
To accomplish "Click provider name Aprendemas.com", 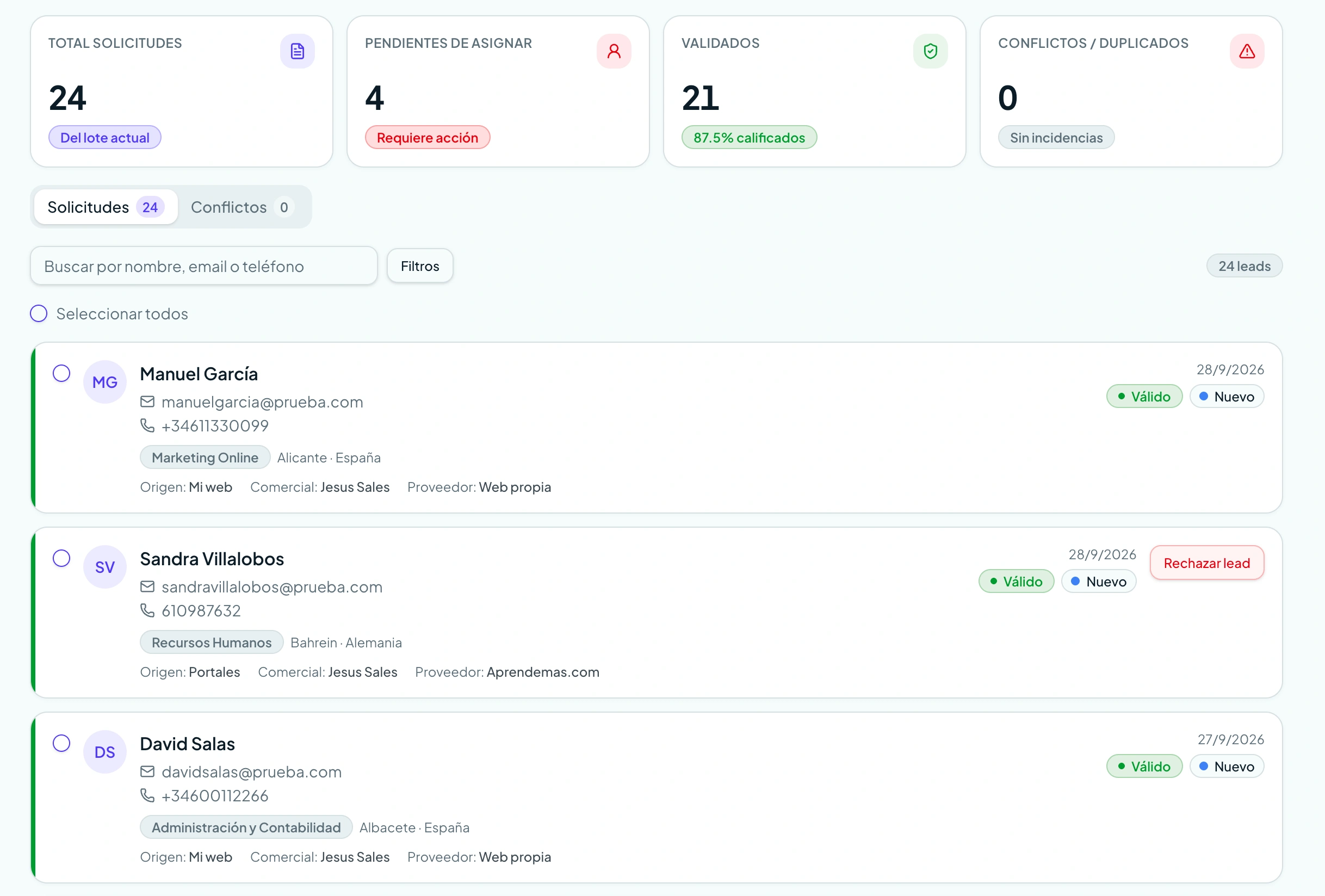I will pos(543,672).
